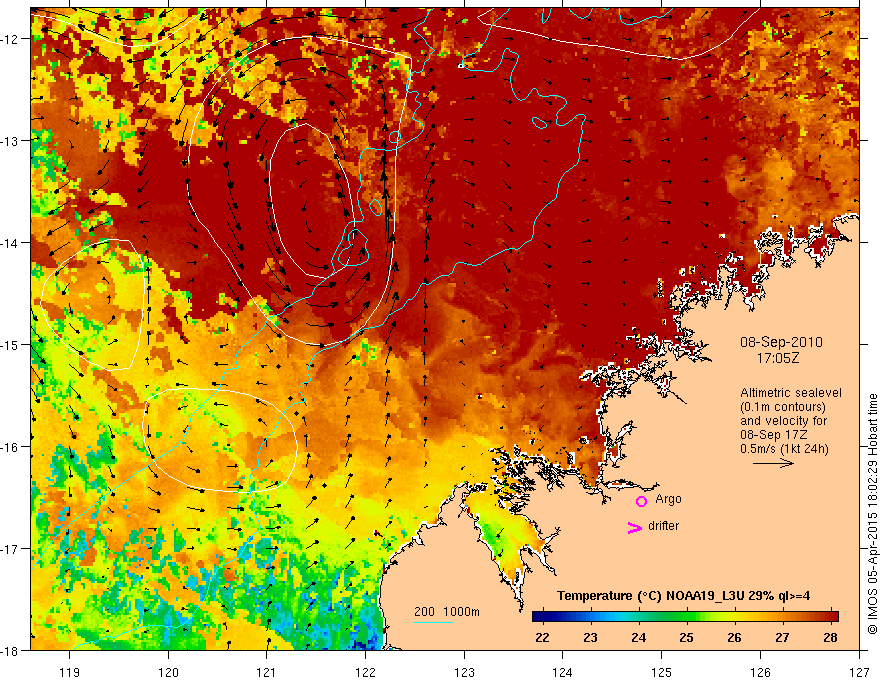Click the colorbar tick label 22
The width and height of the screenshot is (880, 680).
point(542,637)
